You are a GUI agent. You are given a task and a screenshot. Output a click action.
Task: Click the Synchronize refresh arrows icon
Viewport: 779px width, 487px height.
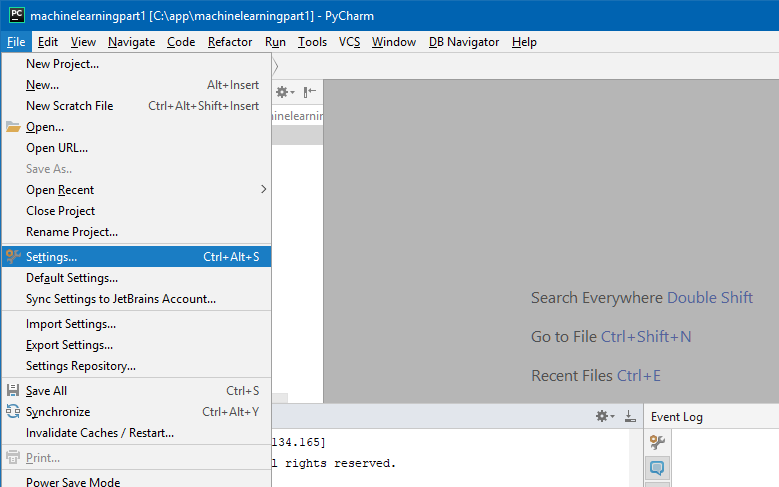tap(13, 411)
